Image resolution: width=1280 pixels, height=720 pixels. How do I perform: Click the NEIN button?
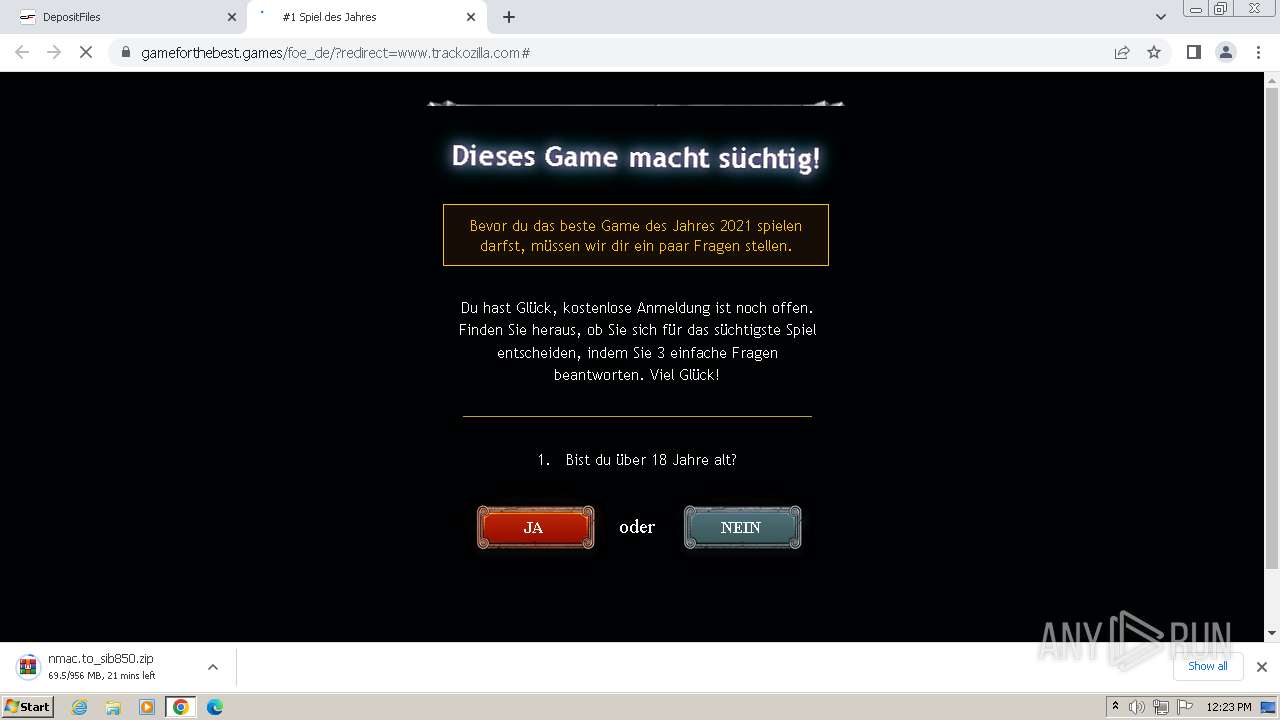click(x=742, y=527)
